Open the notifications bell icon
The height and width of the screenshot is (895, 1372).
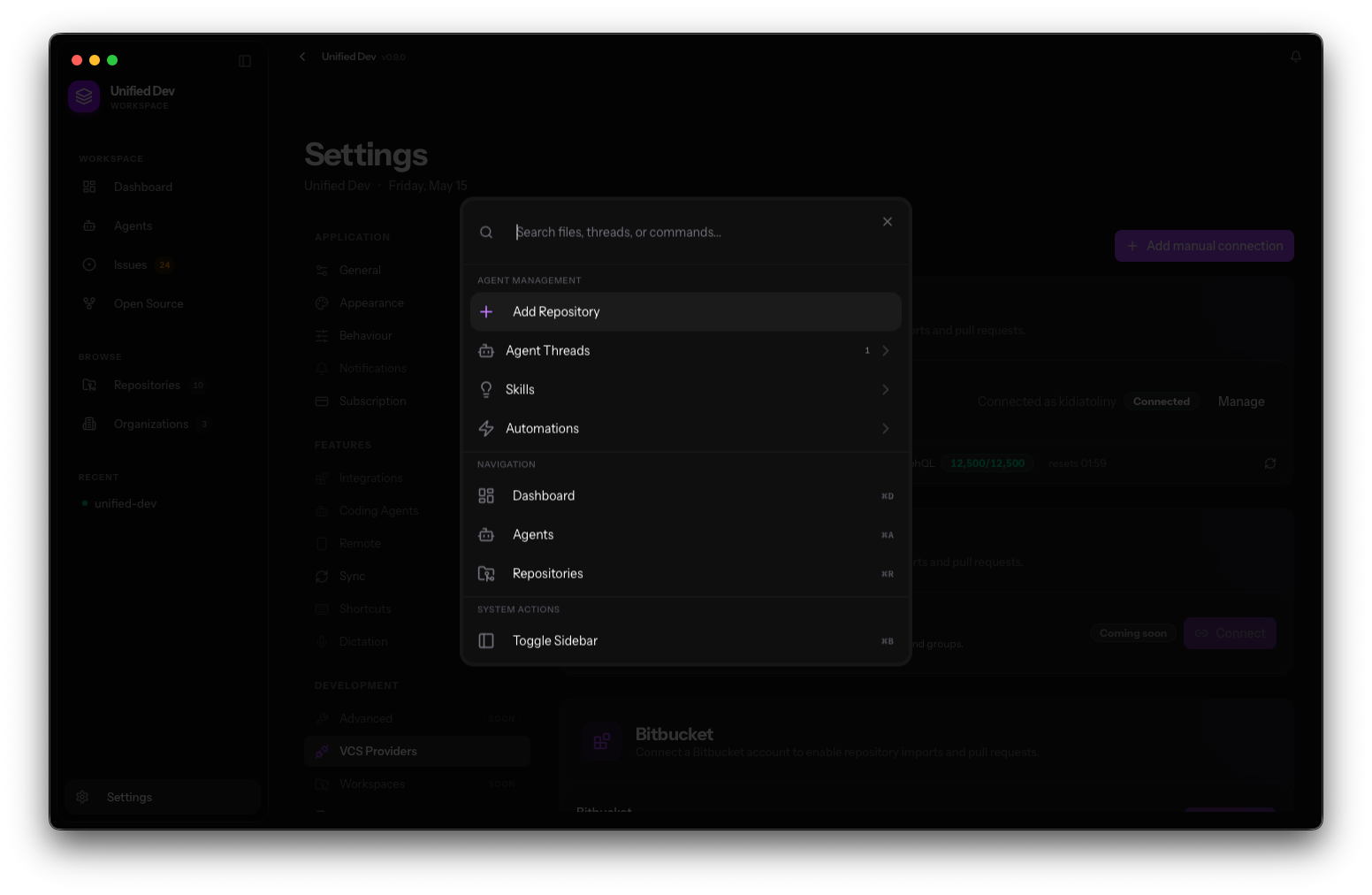click(x=1296, y=57)
